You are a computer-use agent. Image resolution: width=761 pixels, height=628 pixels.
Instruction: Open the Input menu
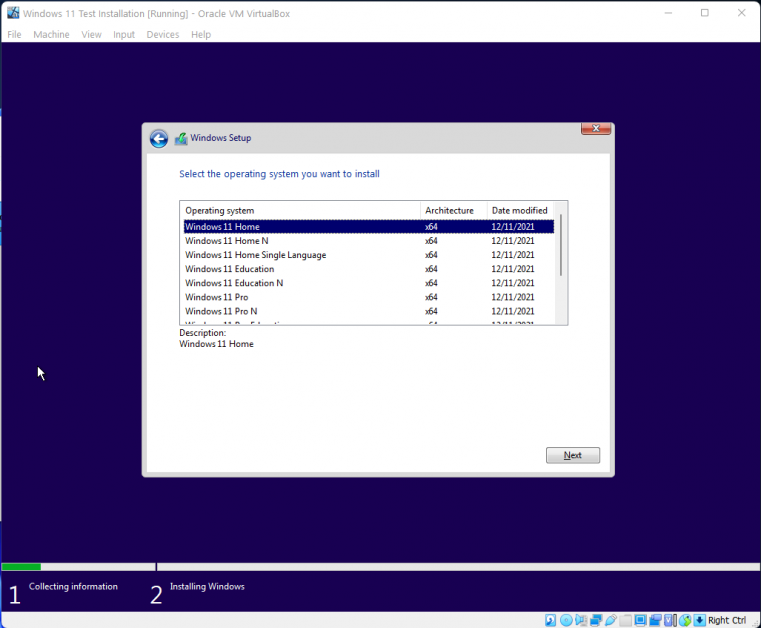124,34
